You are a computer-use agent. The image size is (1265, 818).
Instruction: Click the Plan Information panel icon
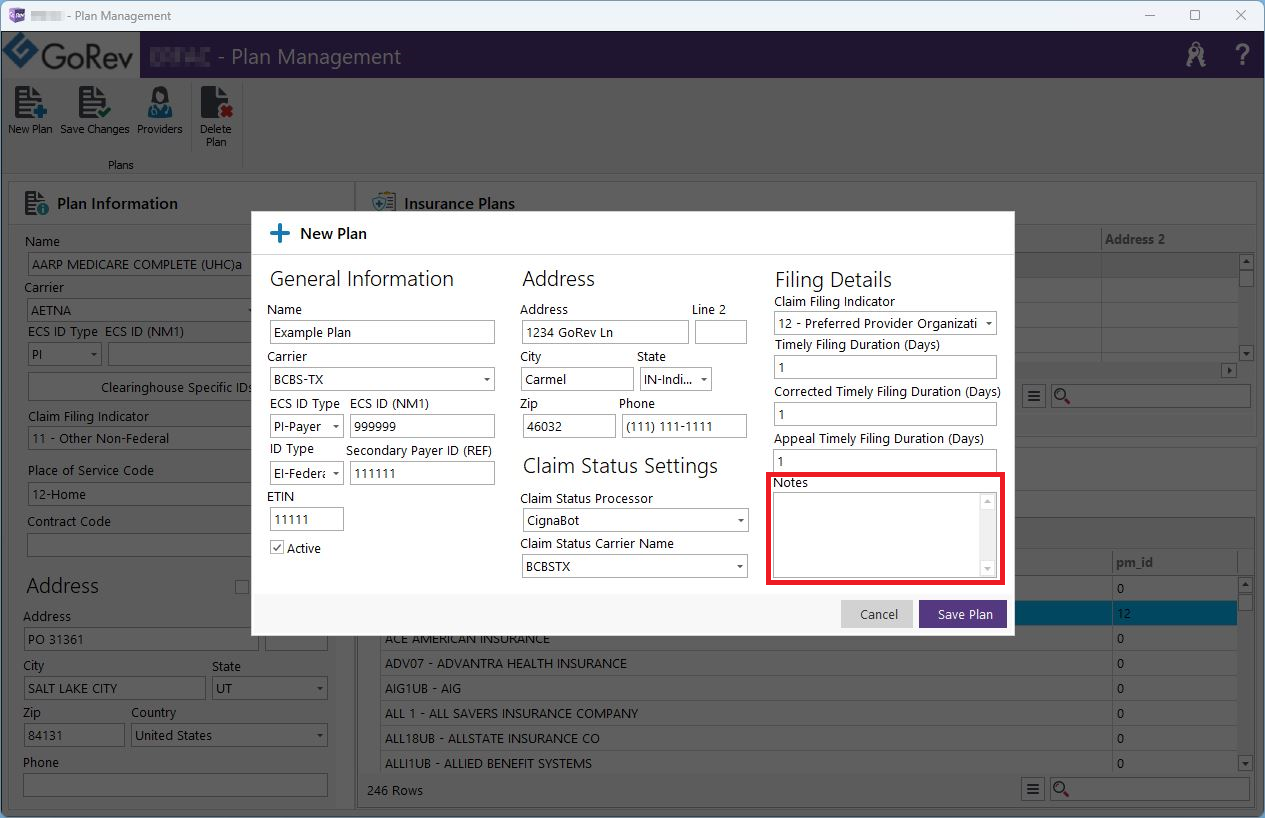(x=37, y=203)
